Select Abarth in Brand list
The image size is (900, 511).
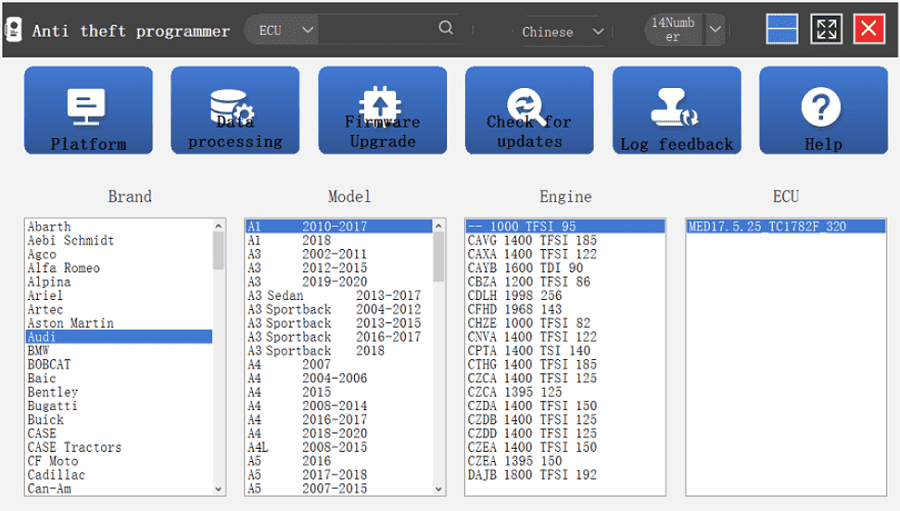119,227
